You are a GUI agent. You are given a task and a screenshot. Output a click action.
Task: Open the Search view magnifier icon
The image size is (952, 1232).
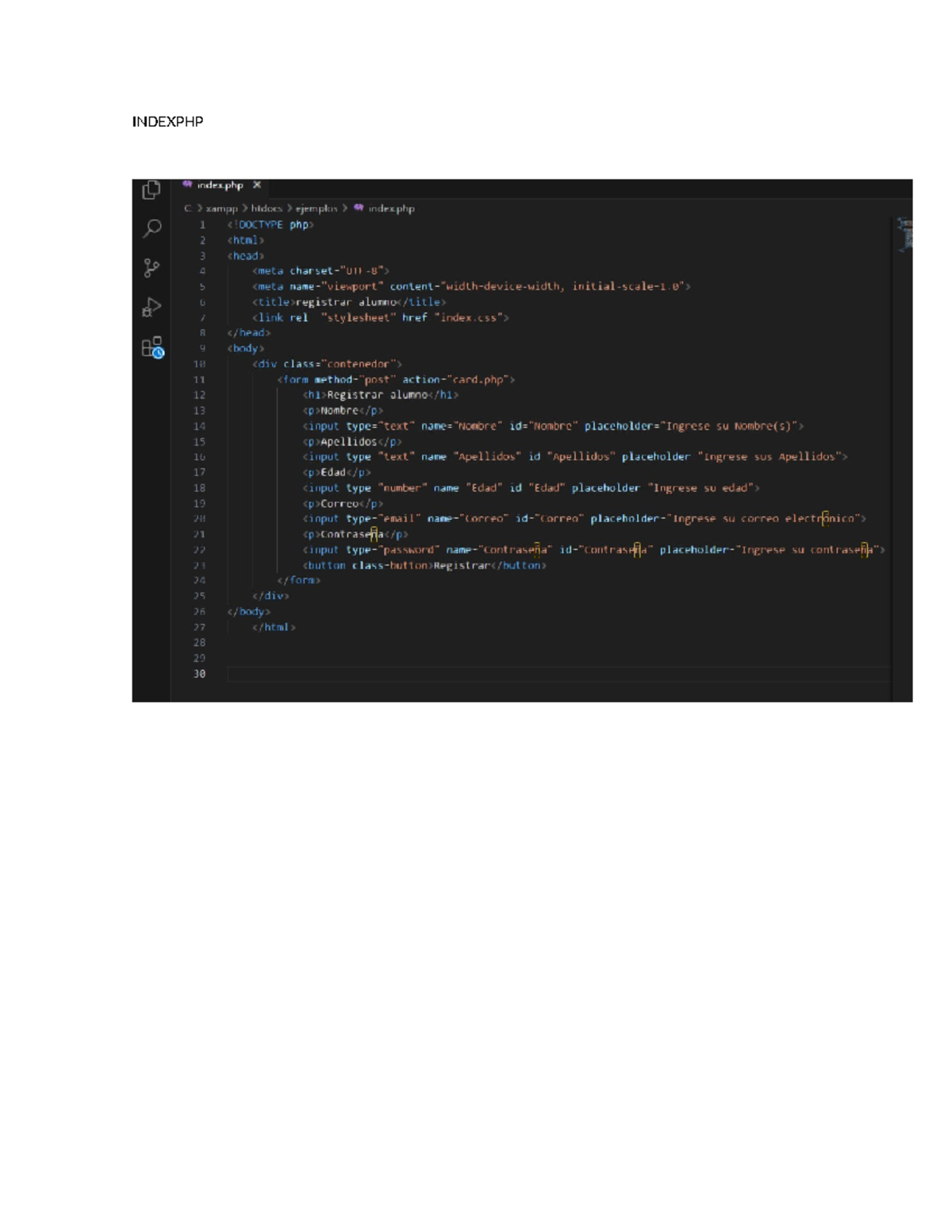[152, 228]
